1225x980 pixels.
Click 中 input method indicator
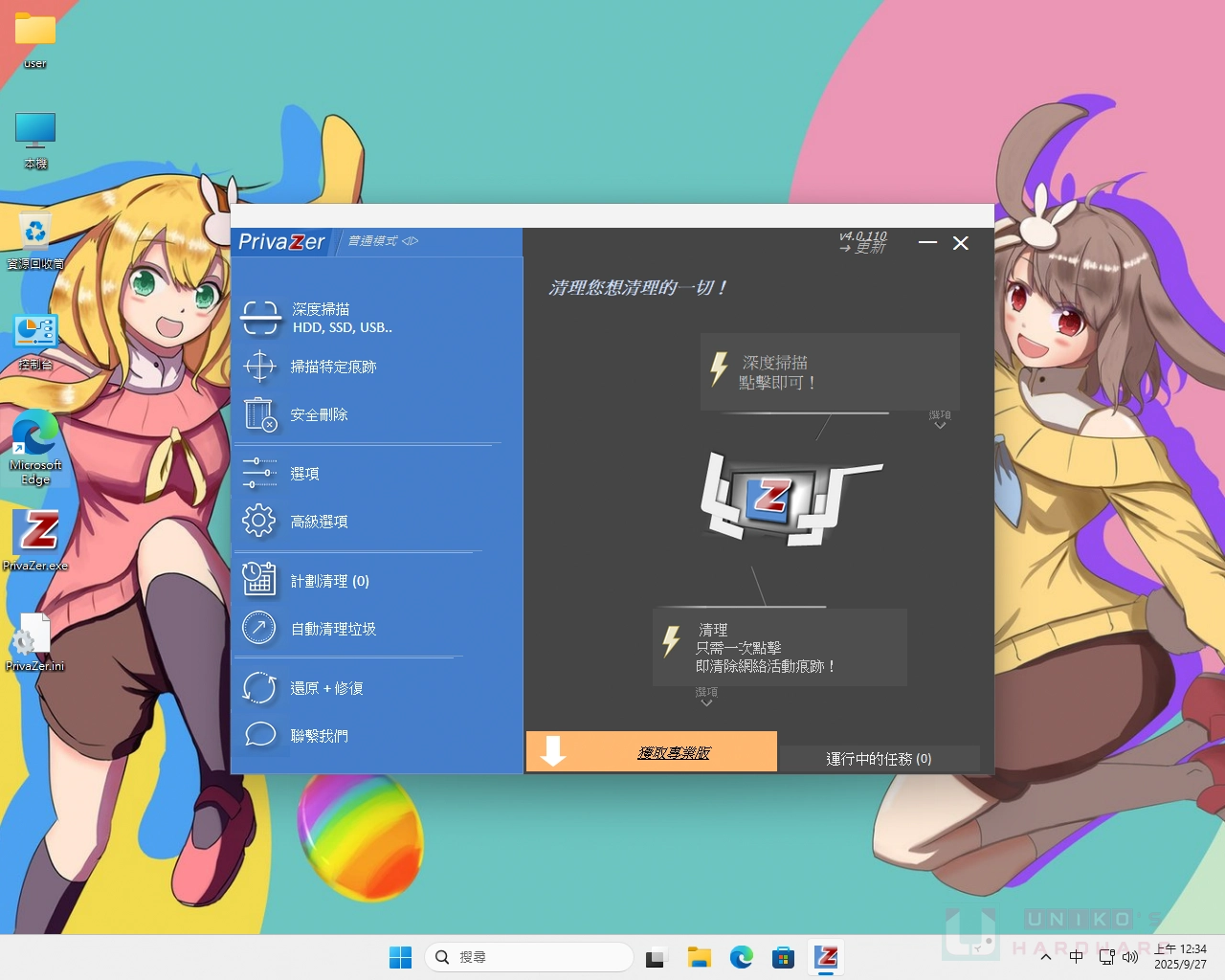point(1077,957)
